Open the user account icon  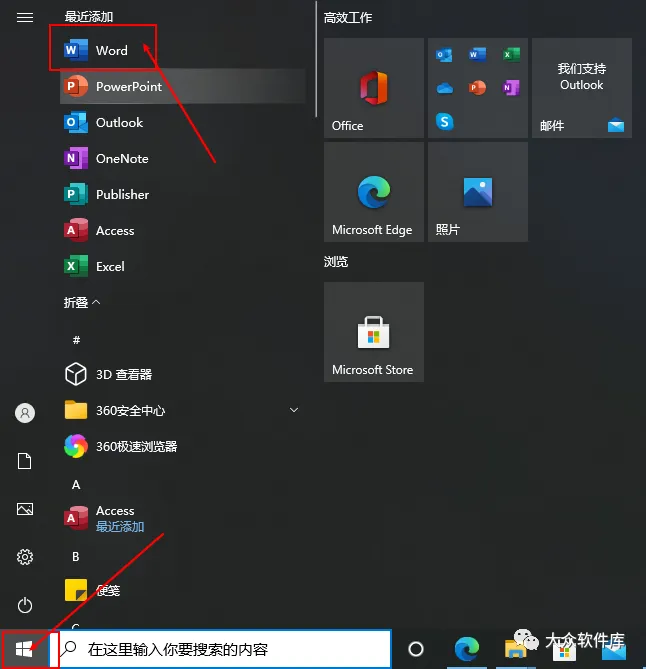25,413
